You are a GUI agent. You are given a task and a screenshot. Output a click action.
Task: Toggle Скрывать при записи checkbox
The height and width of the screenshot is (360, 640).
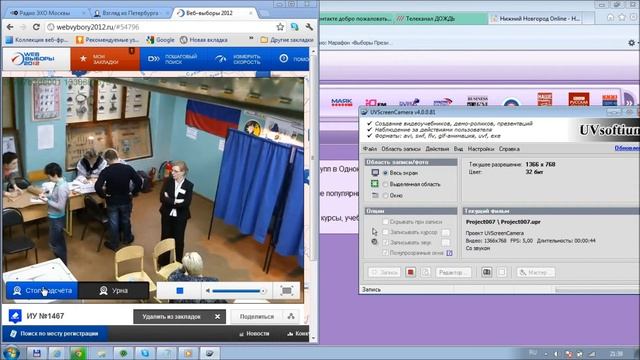(385, 222)
